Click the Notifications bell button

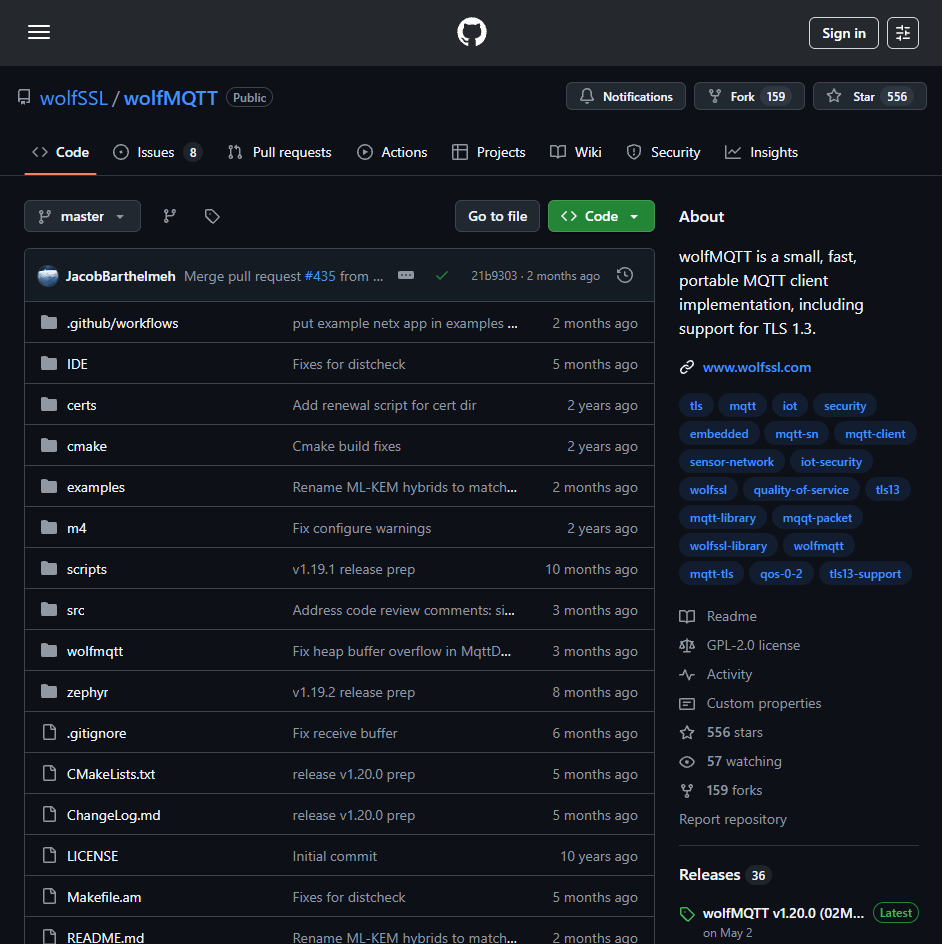(x=625, y=96)
